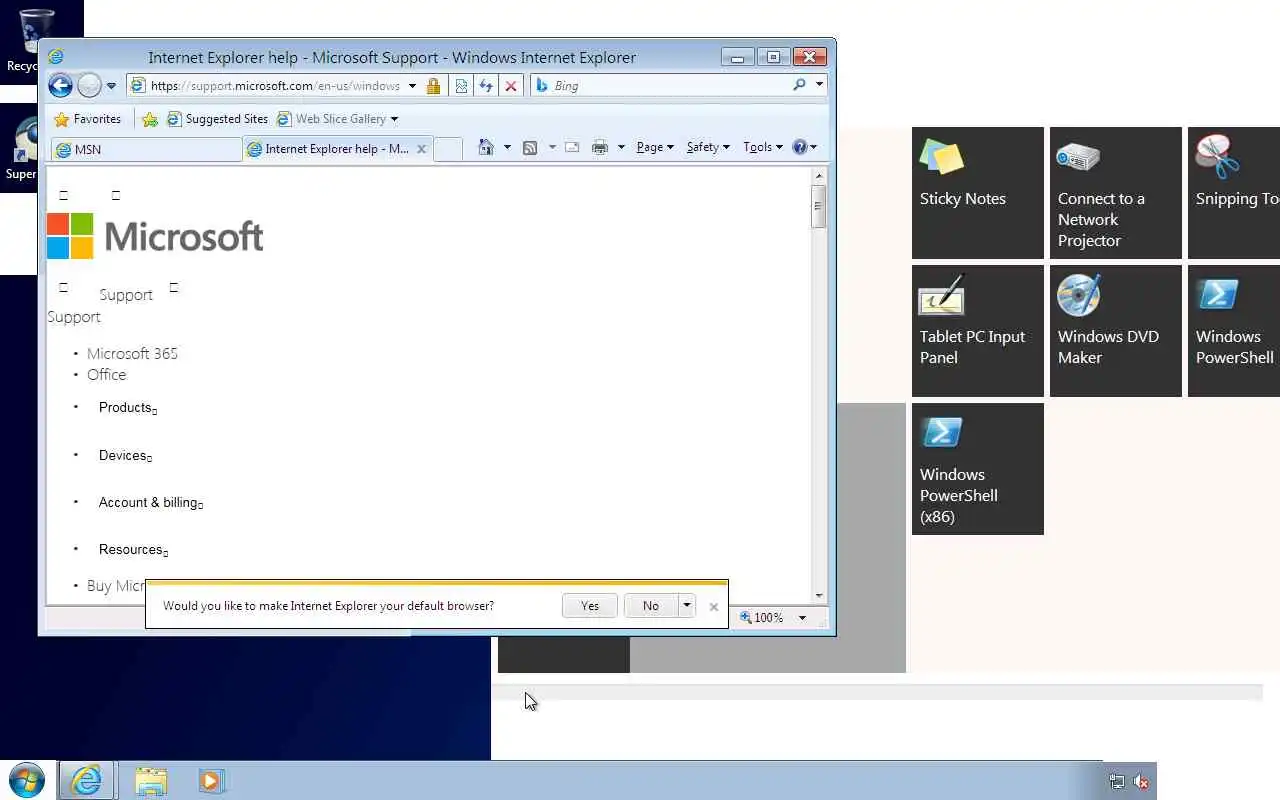The image size is (1280, 800).
Task: Open the Web Slice Gallery dropdown
Action: point(338,119)
